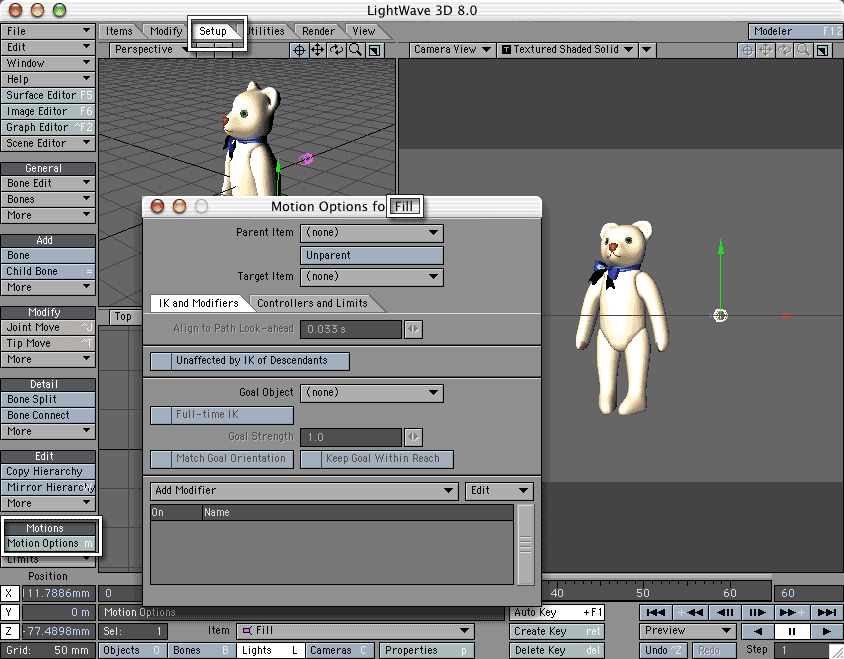Play the animation forward
The width and height of the screenshot is (844, 659).
[x=826, y=631]
